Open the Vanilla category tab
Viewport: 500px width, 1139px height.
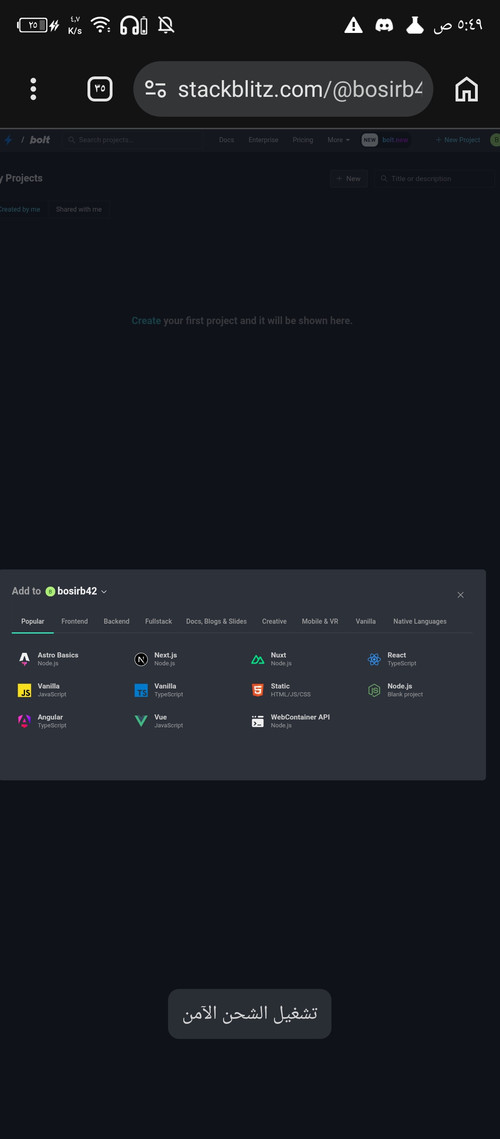[366, 621]
